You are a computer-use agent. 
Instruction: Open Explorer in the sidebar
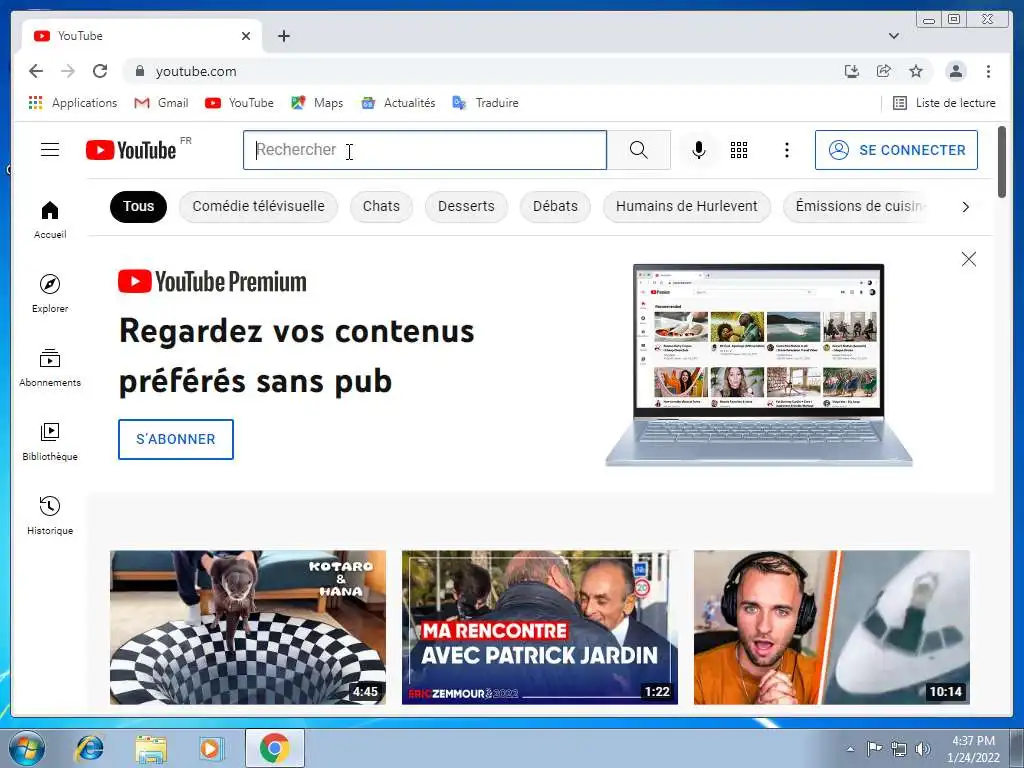click(x=50, y=294)
